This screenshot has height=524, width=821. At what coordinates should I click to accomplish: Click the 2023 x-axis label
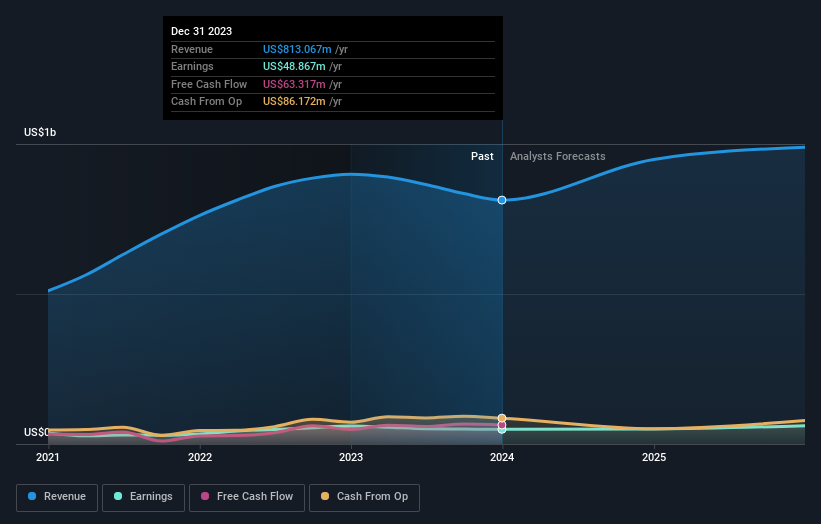coord(351,458)
